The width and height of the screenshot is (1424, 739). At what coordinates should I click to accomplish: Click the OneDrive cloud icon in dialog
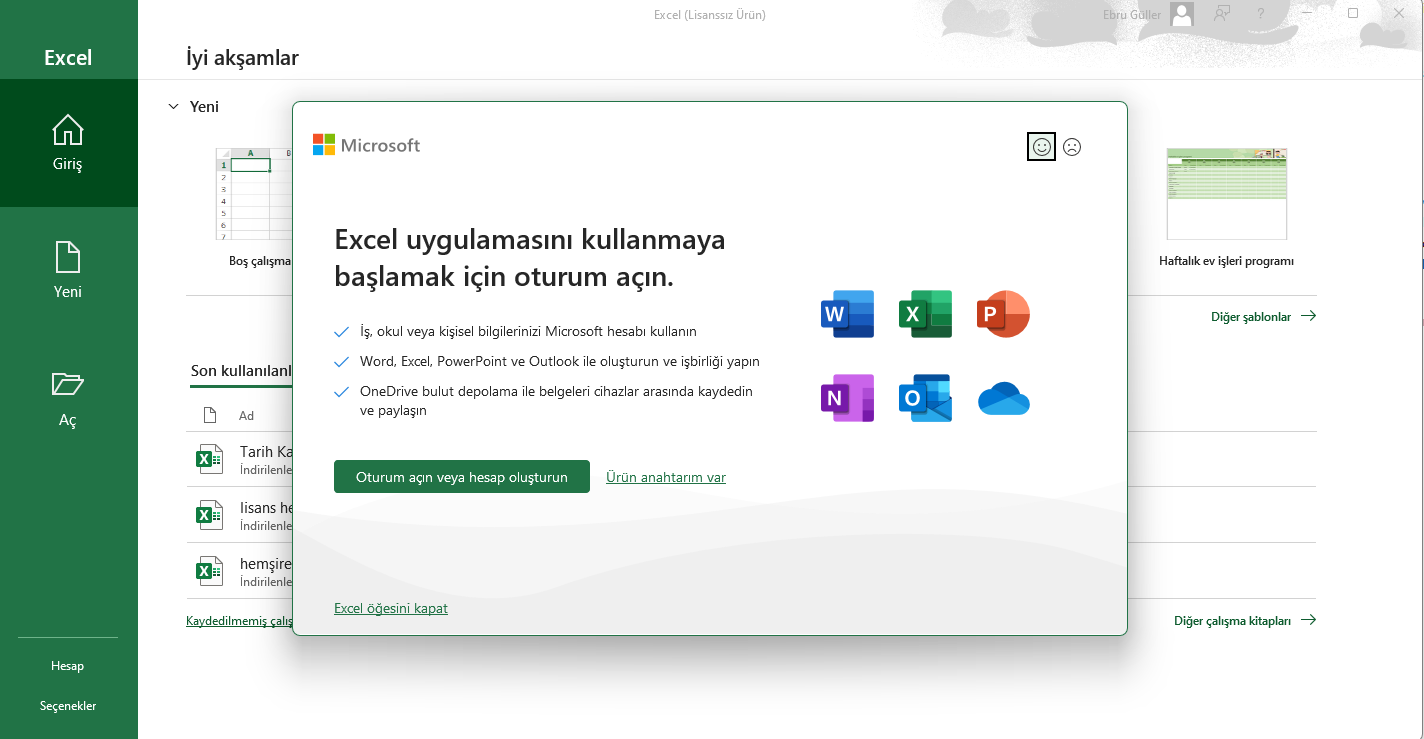pyautogui.click(x=1003, y=398)
